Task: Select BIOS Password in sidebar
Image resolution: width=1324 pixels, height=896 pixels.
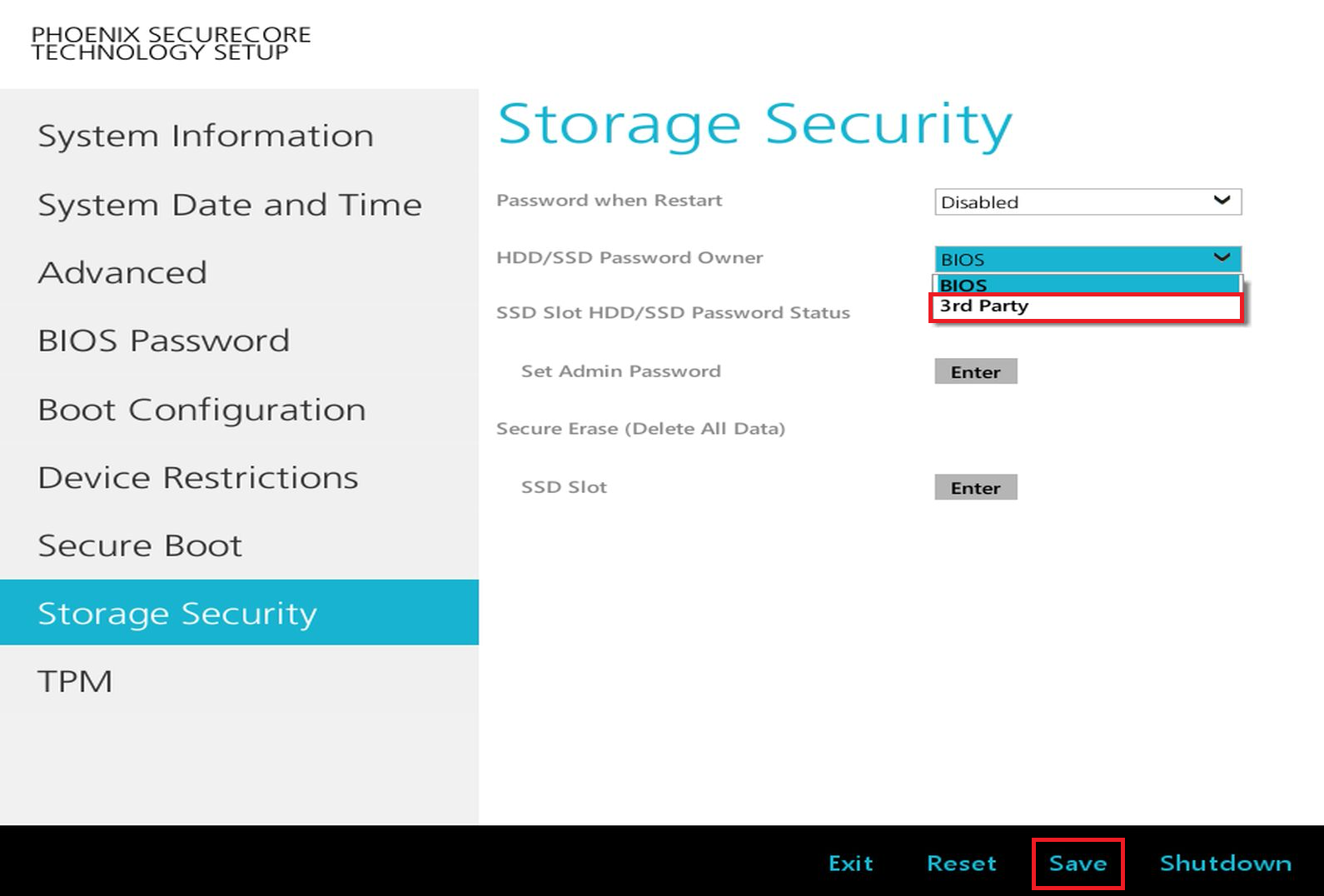Action: [x=164, y=341]
